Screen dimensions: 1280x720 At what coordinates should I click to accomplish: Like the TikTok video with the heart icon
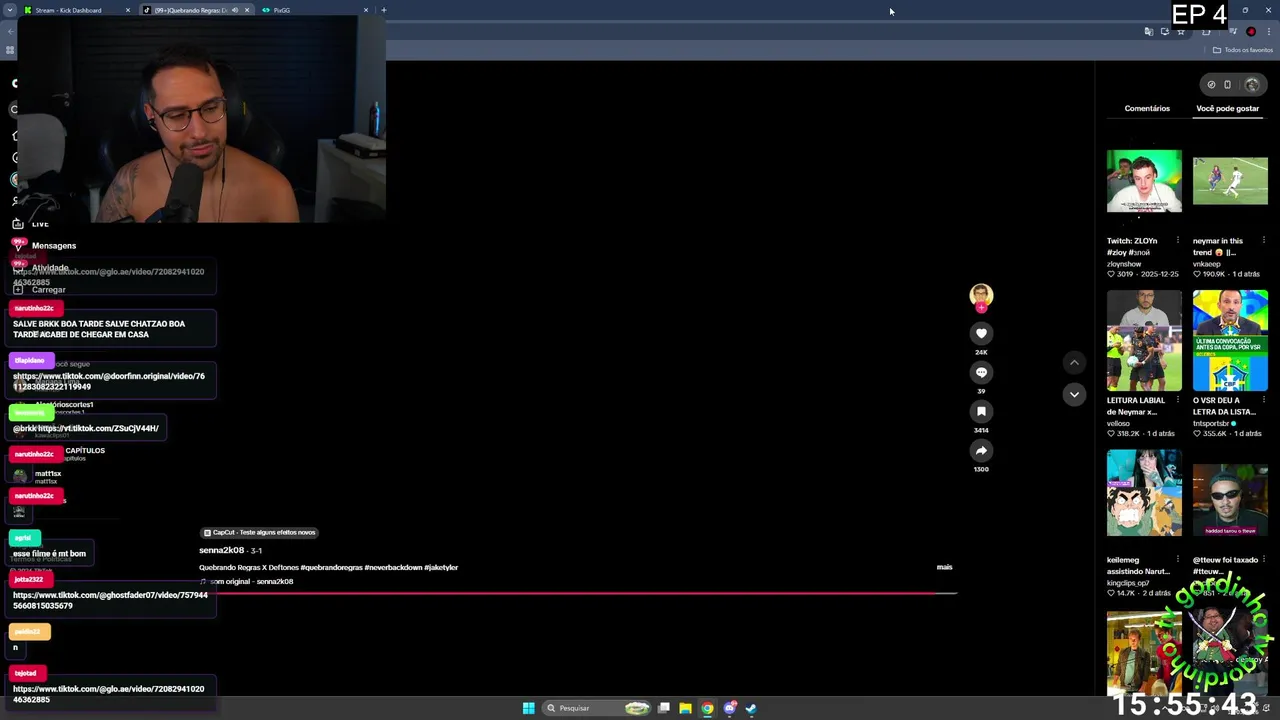(x=981, y=333)
